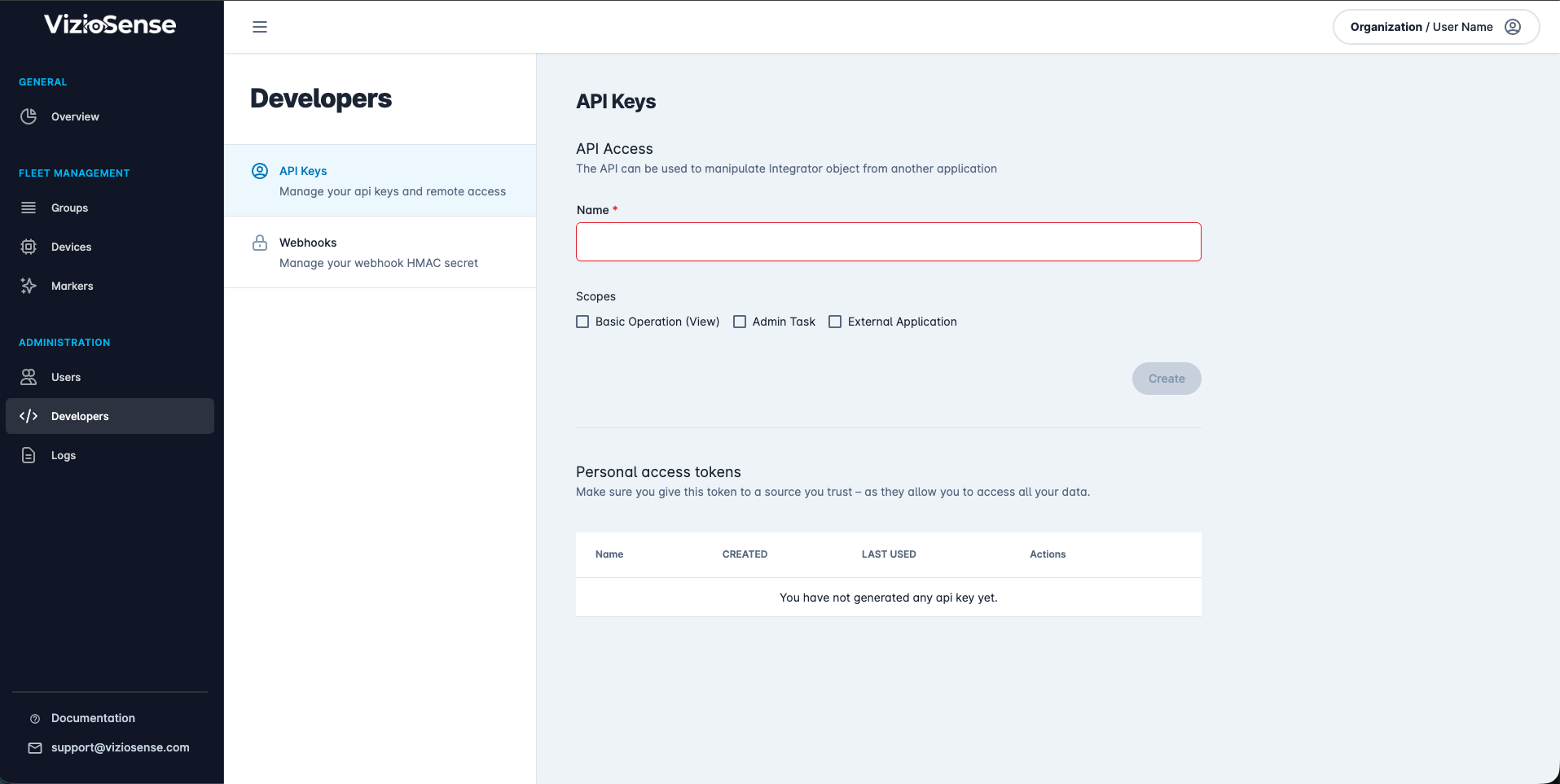Click the Developers code icon
This screenshot has height=784, width=1560.
29,416
